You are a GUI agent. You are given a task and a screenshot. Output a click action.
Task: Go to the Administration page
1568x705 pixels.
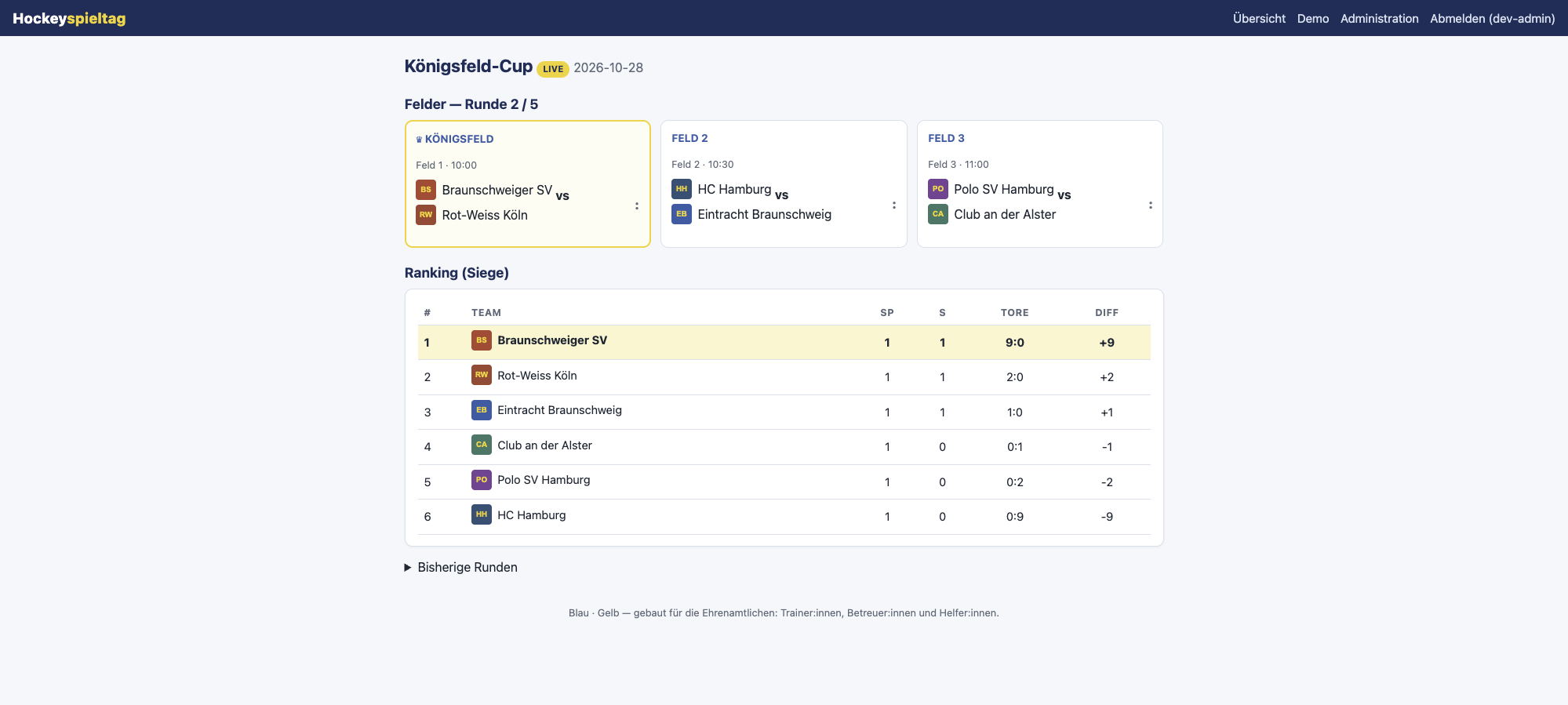coord(1380,18)
